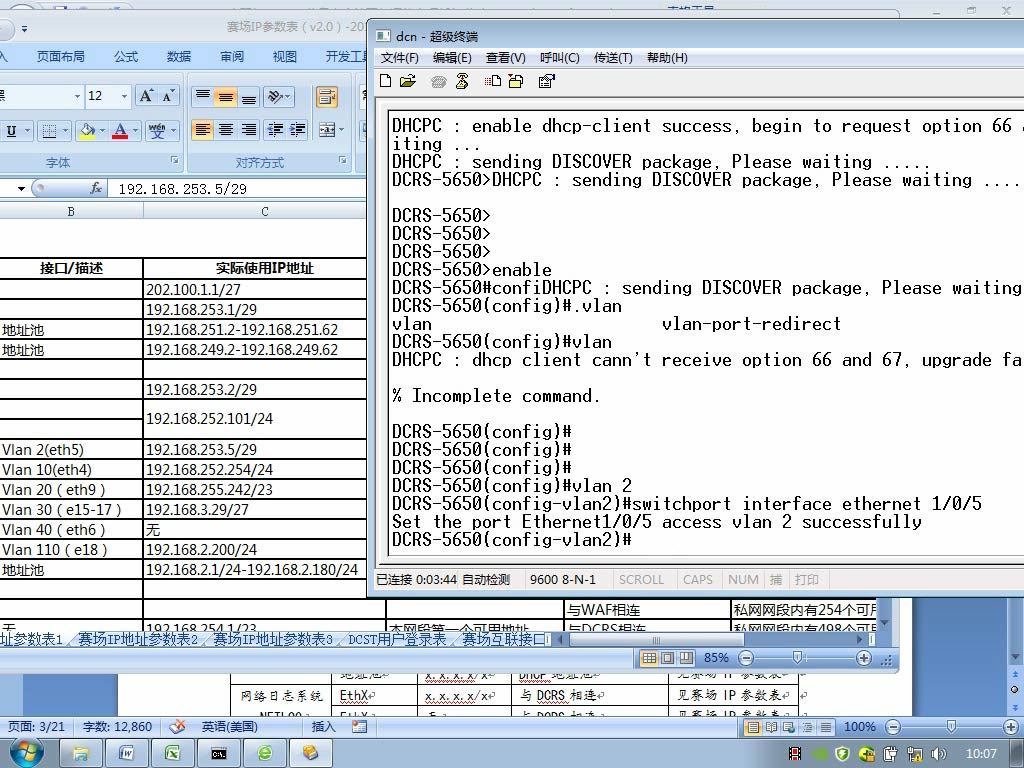Open 帮助(H) menu in HyperTerminal

pyautogui.click(x=667, y=57)
